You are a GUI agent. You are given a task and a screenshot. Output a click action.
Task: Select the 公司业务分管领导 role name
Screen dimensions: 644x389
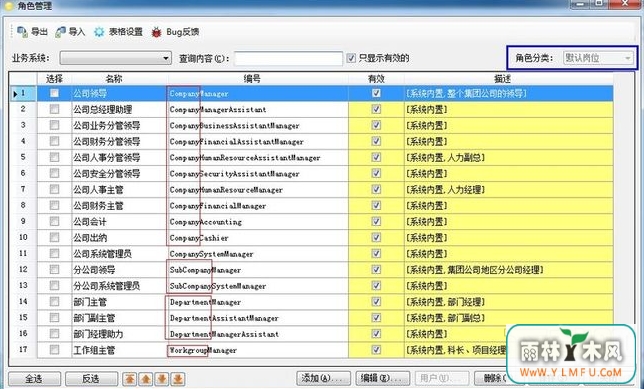[x=107, y=125]
